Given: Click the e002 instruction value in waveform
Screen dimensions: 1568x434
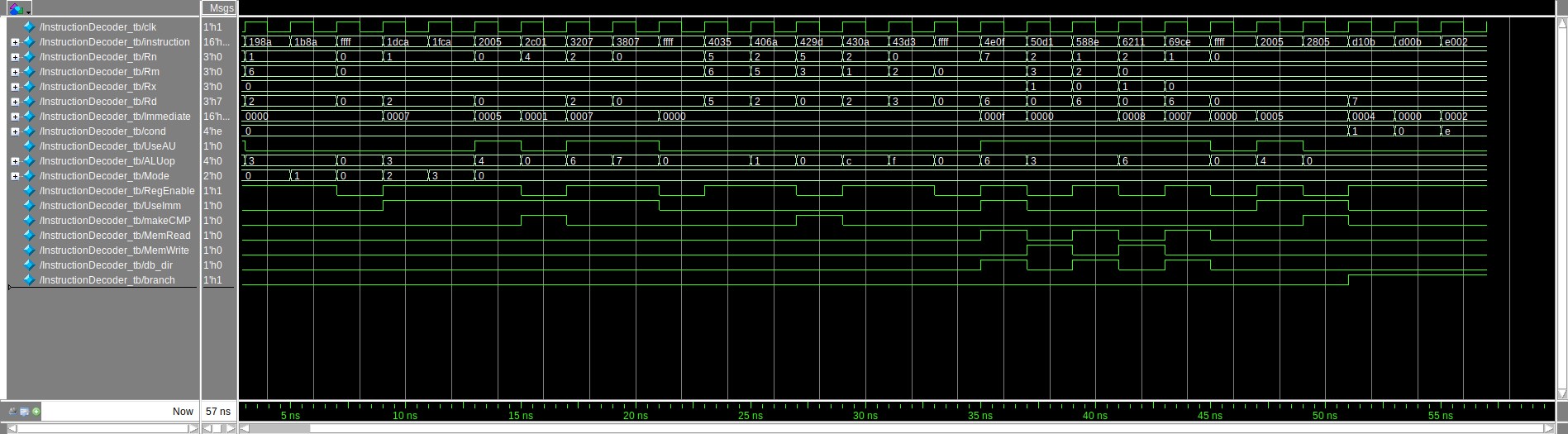Looking at the screenshot, I should pyautogui.click(x=1456, y=42).
